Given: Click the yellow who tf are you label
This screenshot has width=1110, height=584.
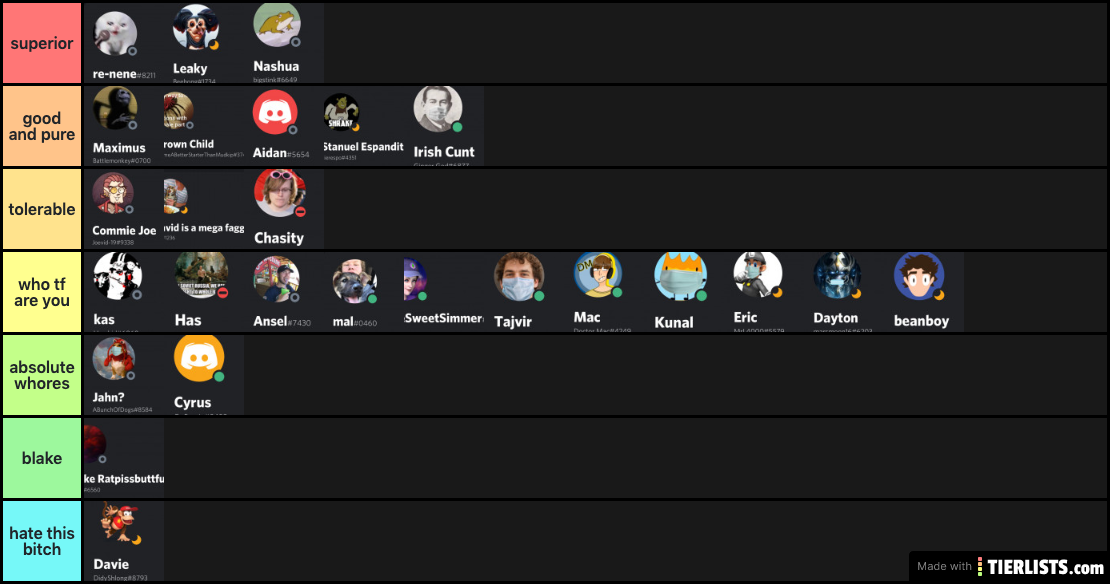Looking at the screenshot, I should (x=42, y=292).
